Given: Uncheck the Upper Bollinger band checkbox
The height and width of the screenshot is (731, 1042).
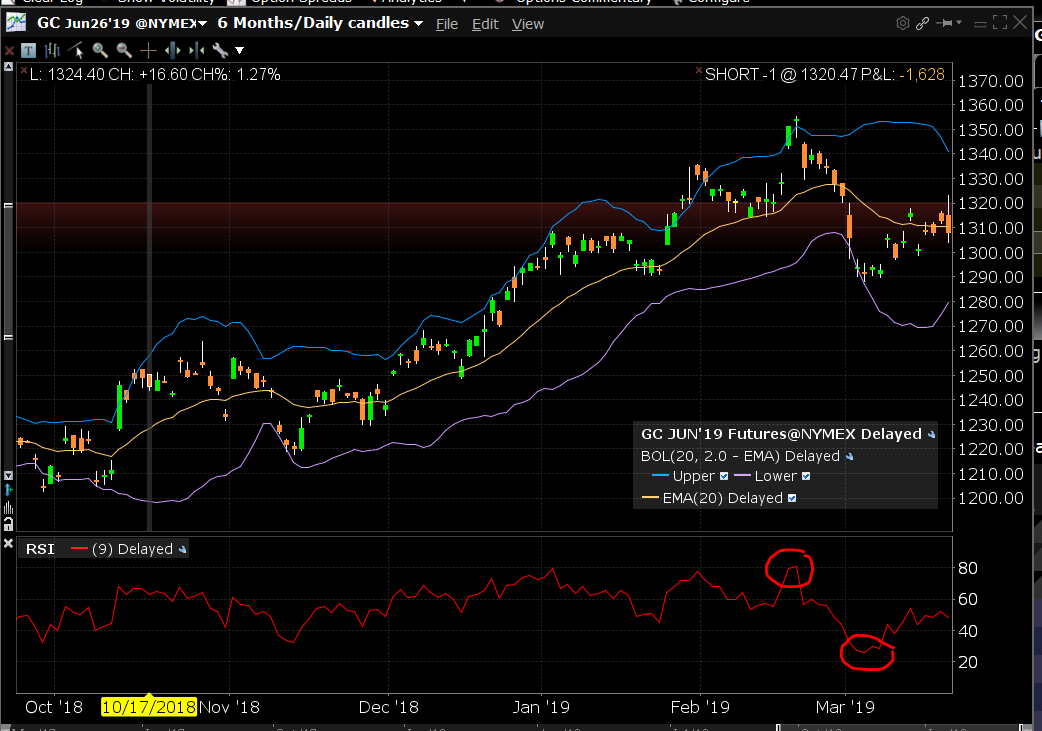Looking at the screenshot, I should click(724, 476).
